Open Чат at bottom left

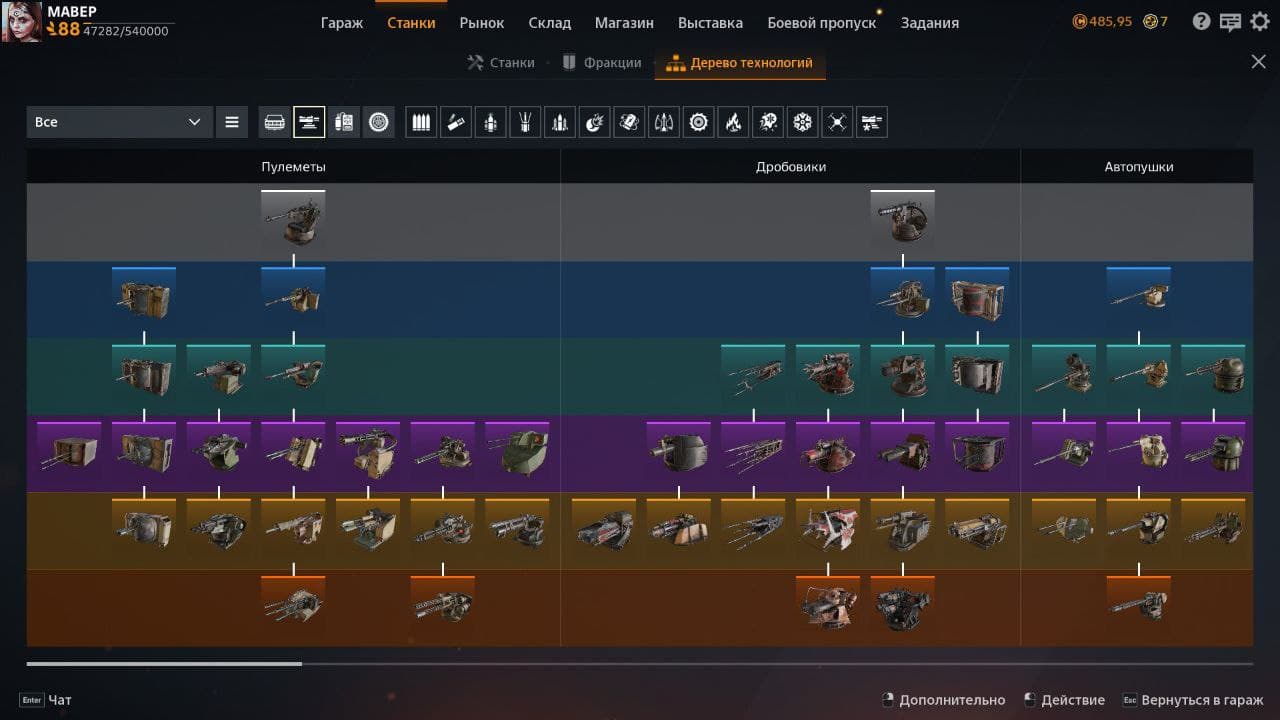click(x=59, y=700)
